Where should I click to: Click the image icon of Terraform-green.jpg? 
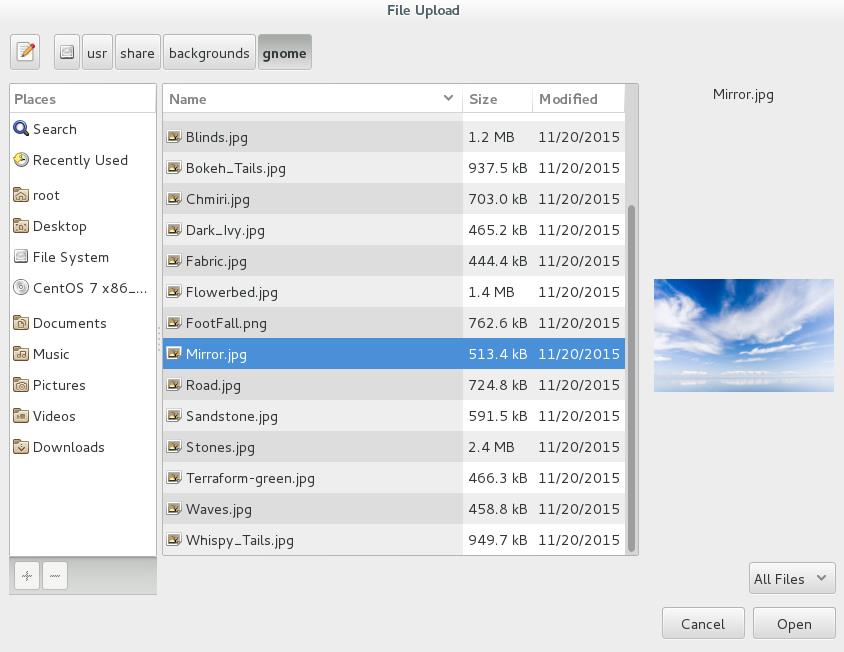[x=173, y=477]
